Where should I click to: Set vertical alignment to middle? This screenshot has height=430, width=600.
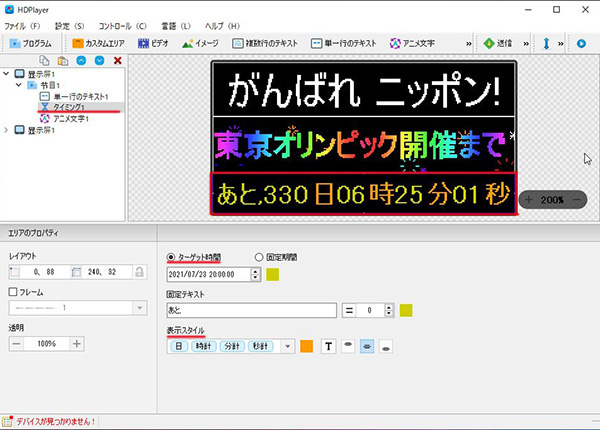pos(367,347)
